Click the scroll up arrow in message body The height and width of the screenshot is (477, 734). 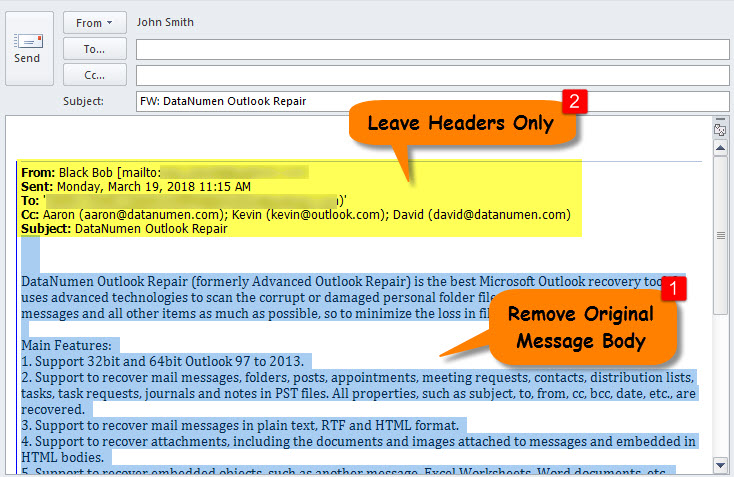tap(719, 146)
